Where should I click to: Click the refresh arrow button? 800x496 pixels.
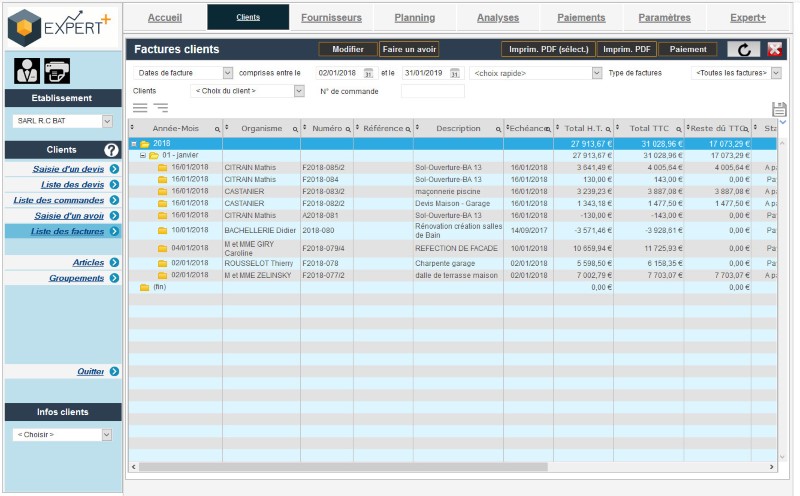tap(743, 49)
